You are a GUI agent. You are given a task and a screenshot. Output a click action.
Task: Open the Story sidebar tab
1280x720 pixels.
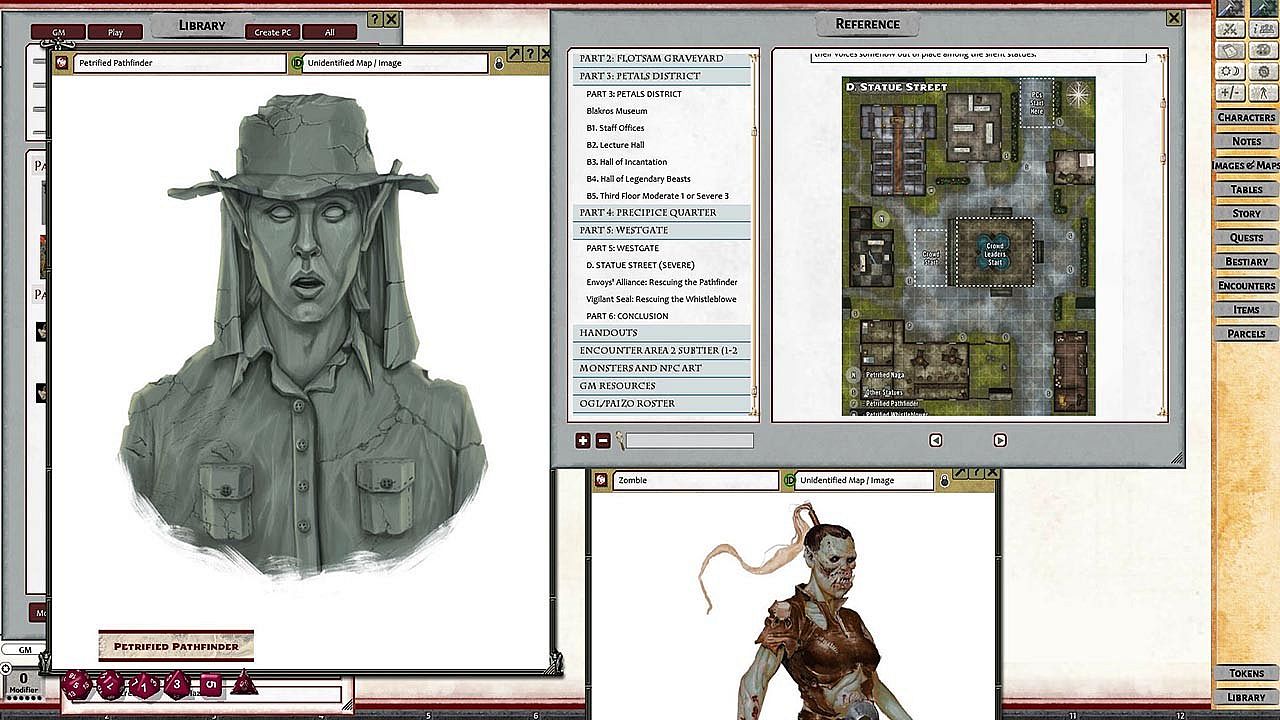click(1246, 213)
